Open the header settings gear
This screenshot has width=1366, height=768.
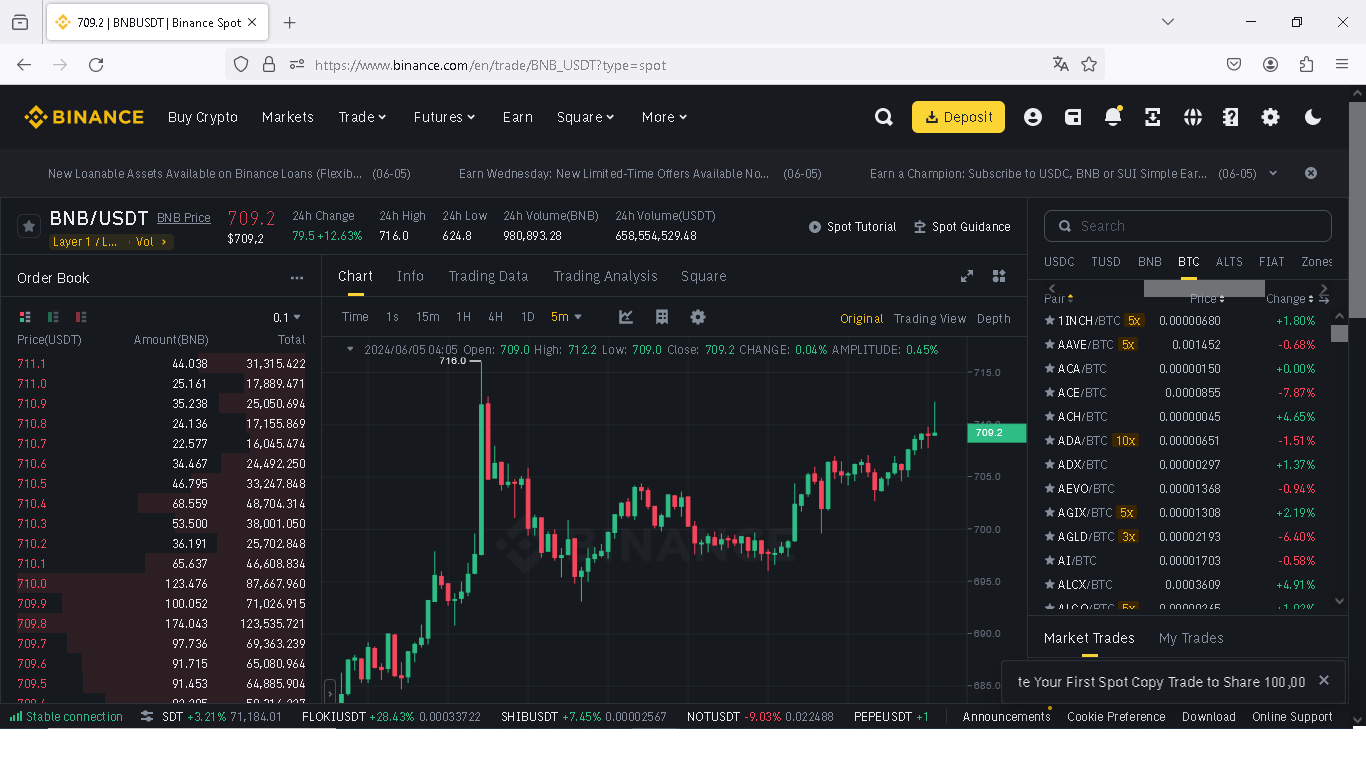click(1271, 117)
